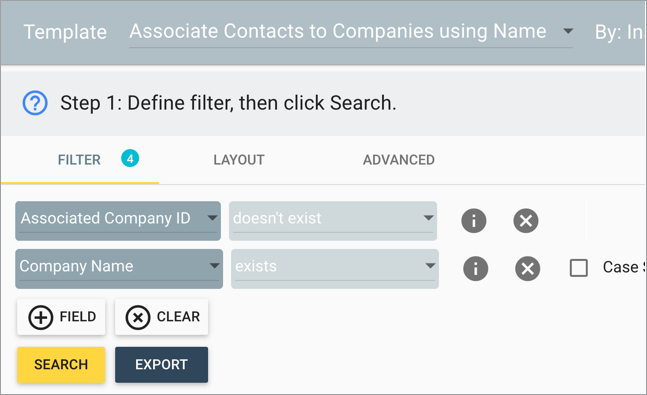Click the plus icon to add a field

pos(40,317)
